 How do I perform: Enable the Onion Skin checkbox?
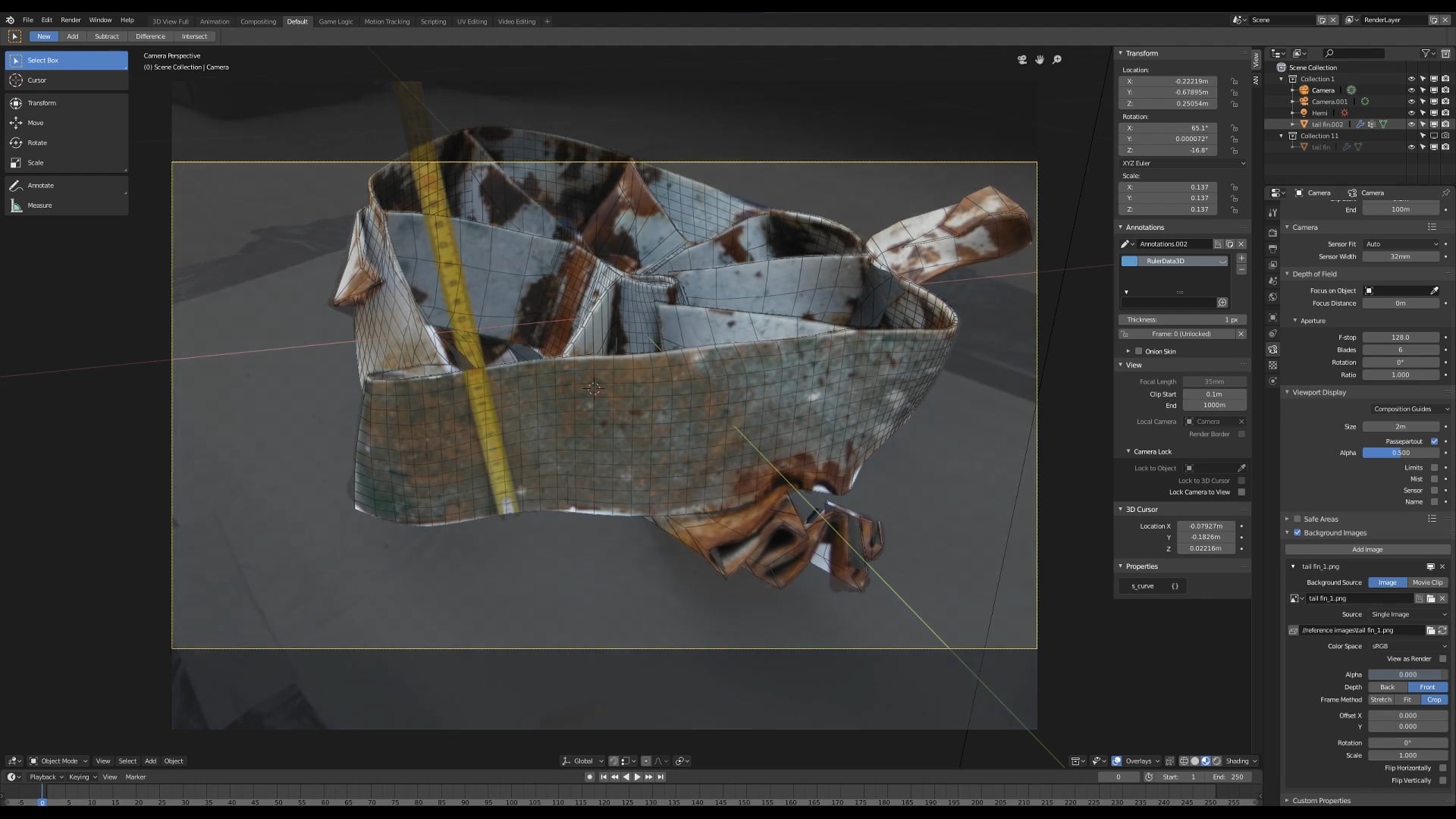[1138, 351]
